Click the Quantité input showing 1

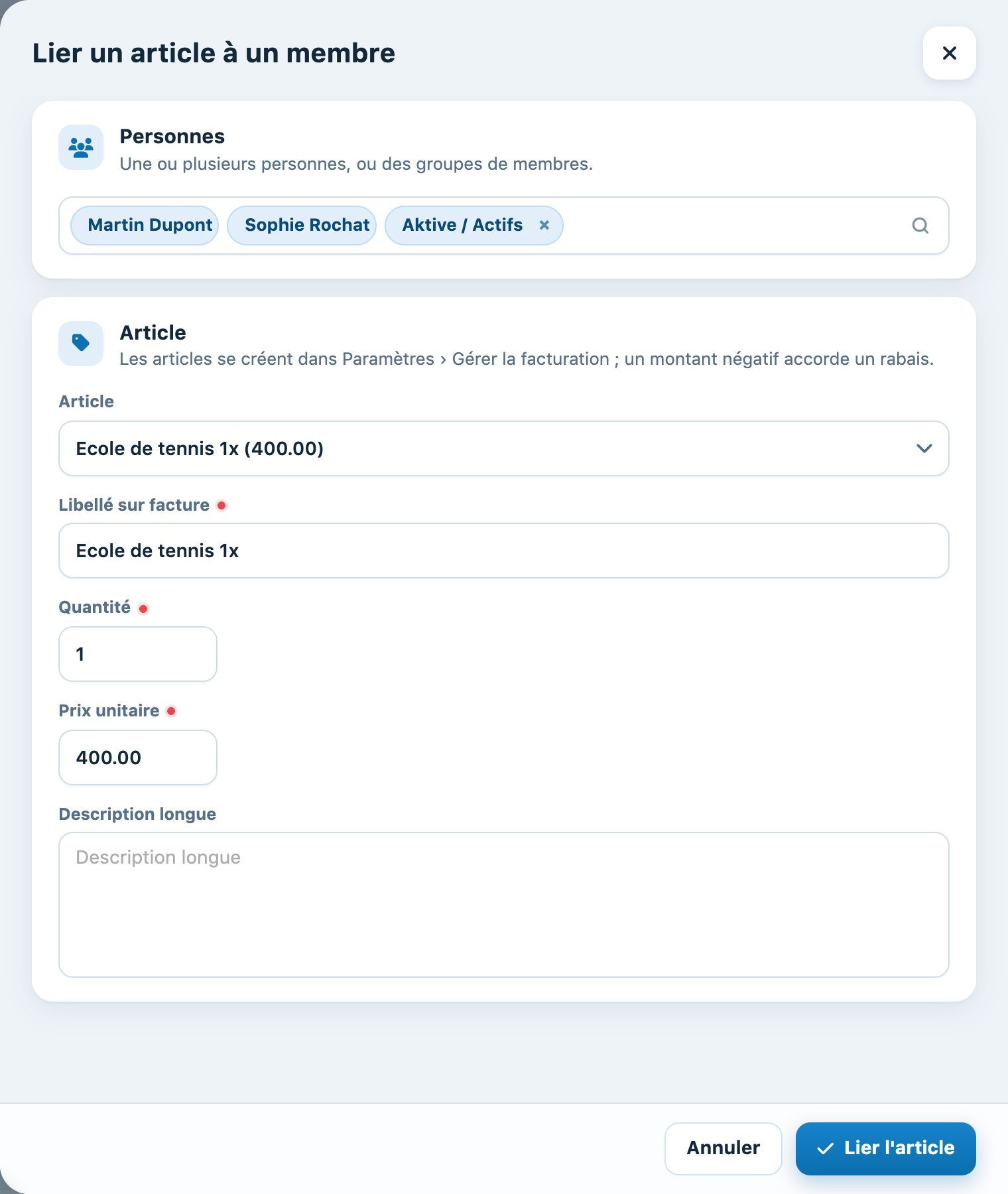(138, 654)
